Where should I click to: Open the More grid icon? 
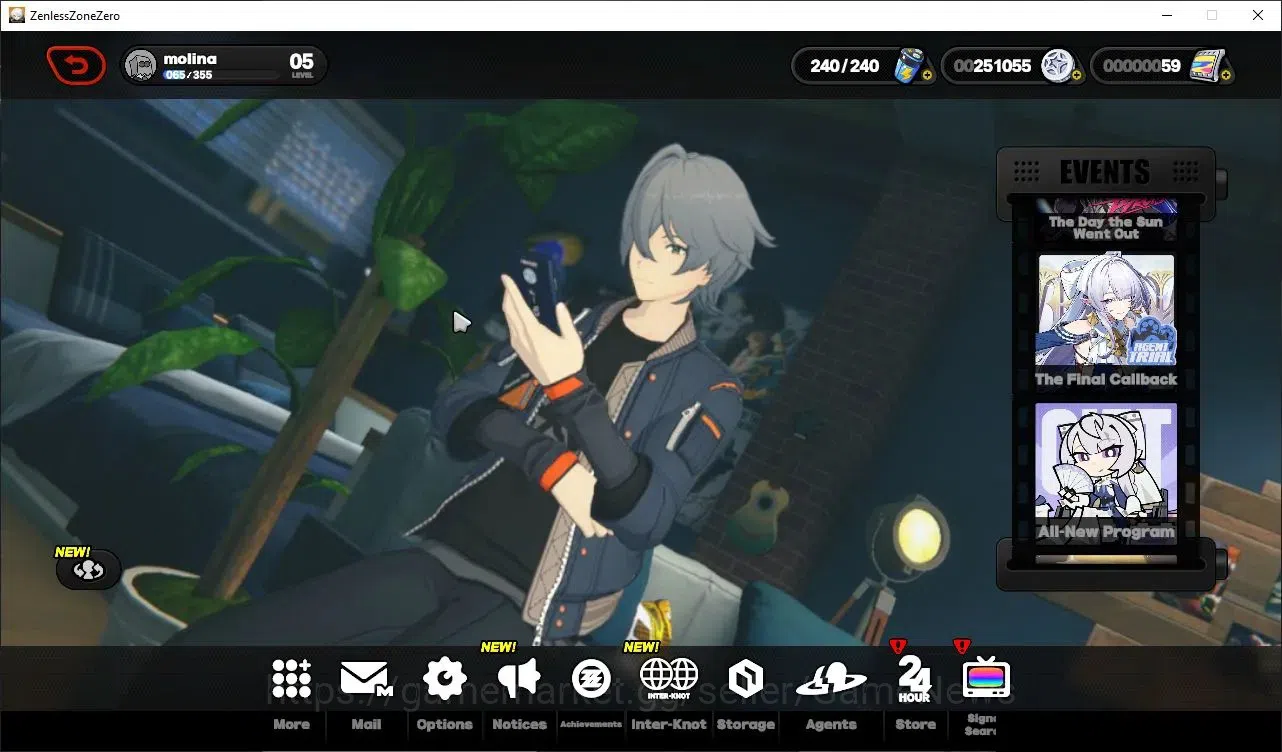[291, 678]
